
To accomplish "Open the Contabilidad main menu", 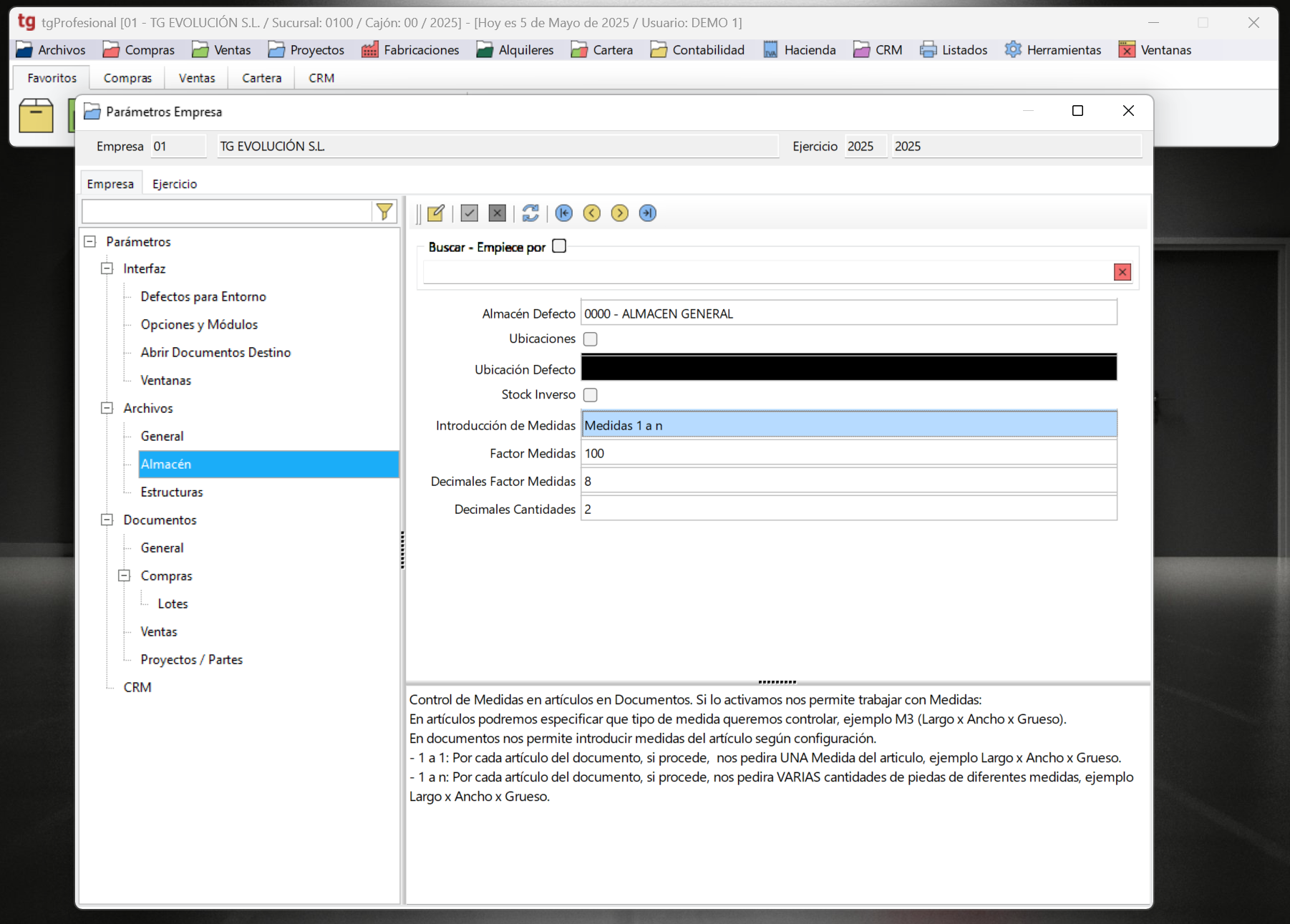I will (698, 50).
